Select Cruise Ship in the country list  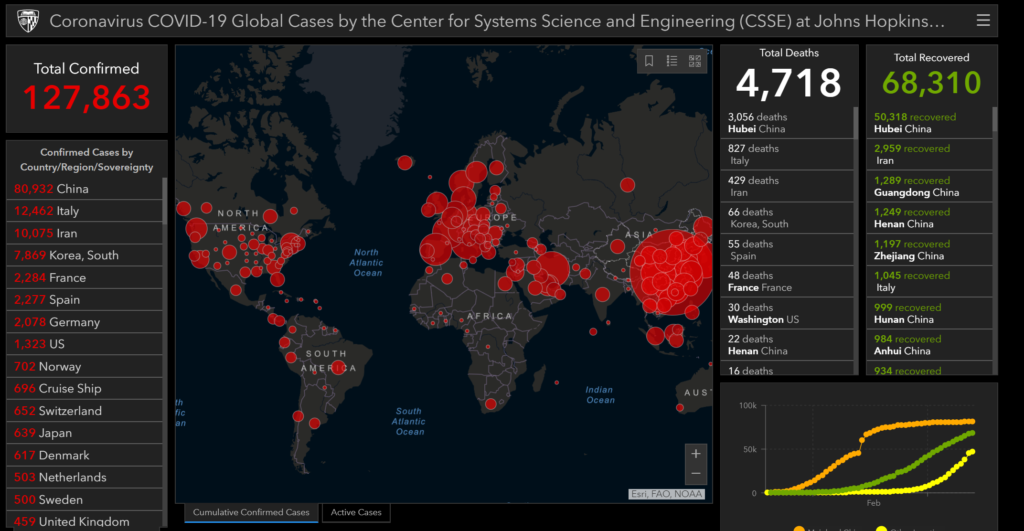pyautogui.click(x=84, y=389)
